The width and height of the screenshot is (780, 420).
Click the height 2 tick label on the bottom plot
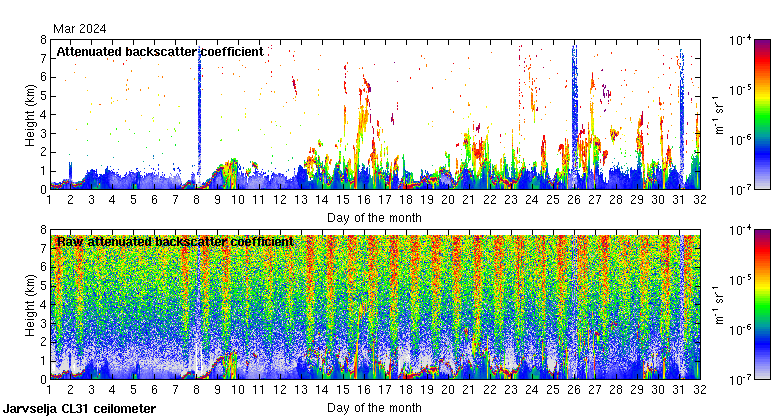pos(43,342)
